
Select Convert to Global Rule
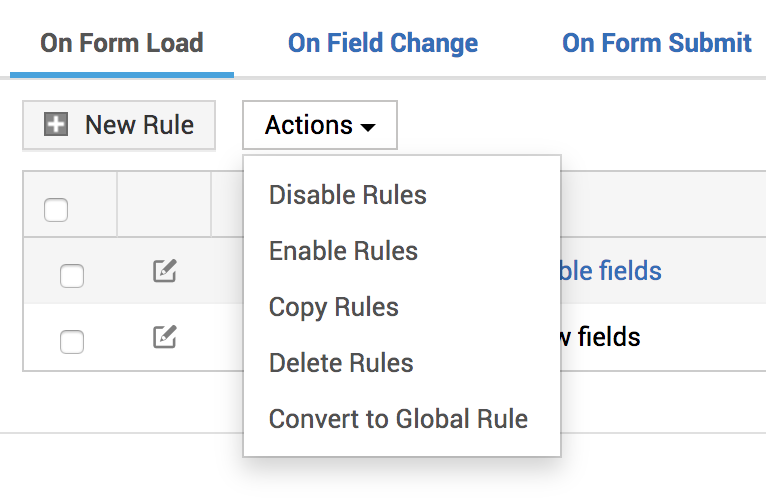[398, 419]
